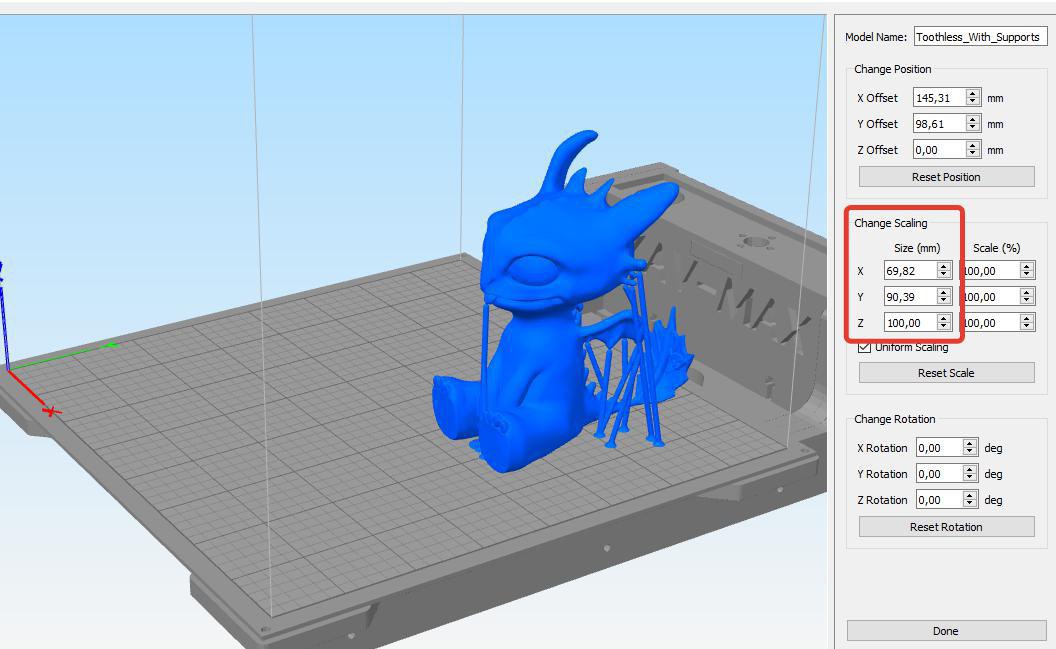Decrease Y size with its down arrow
This screenshot has height=649, width=1056.
pos(944,301)
